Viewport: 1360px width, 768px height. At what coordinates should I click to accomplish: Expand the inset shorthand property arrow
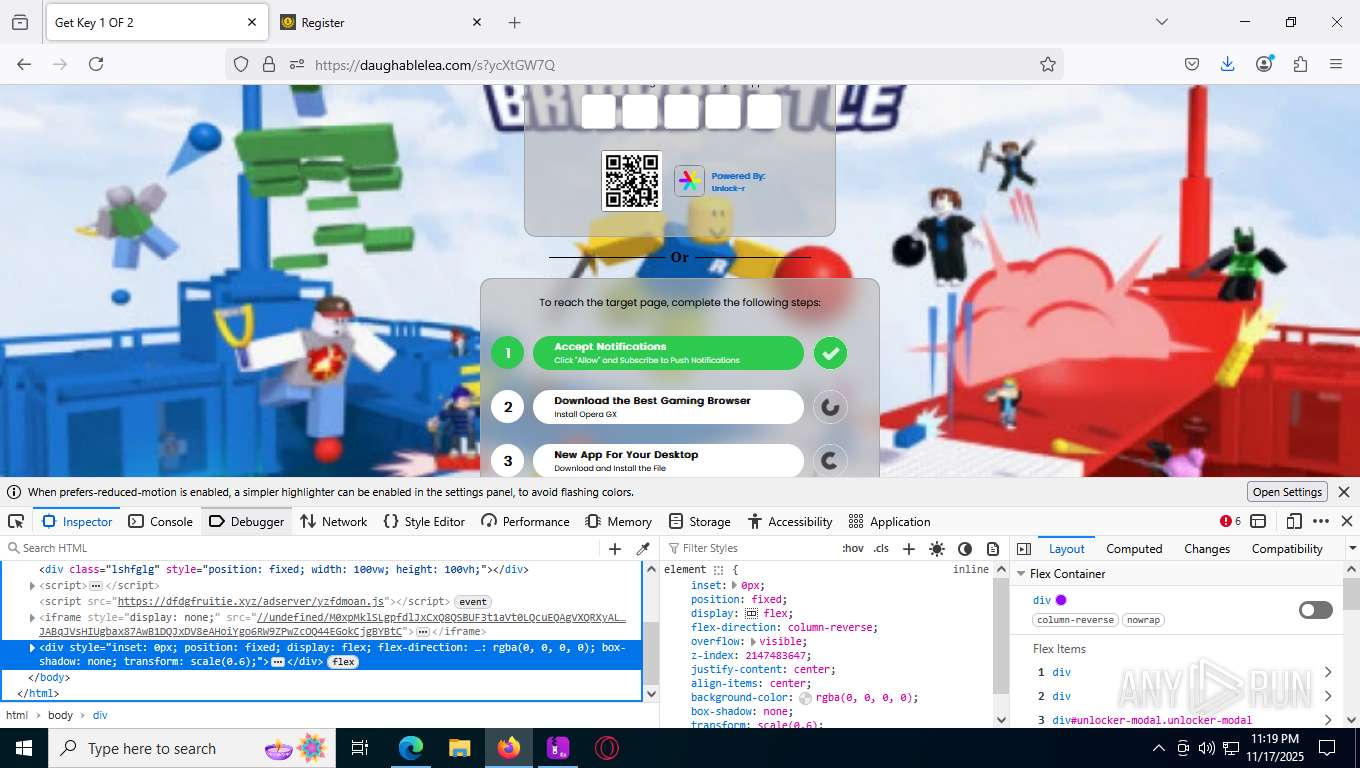tap(736, 585)
